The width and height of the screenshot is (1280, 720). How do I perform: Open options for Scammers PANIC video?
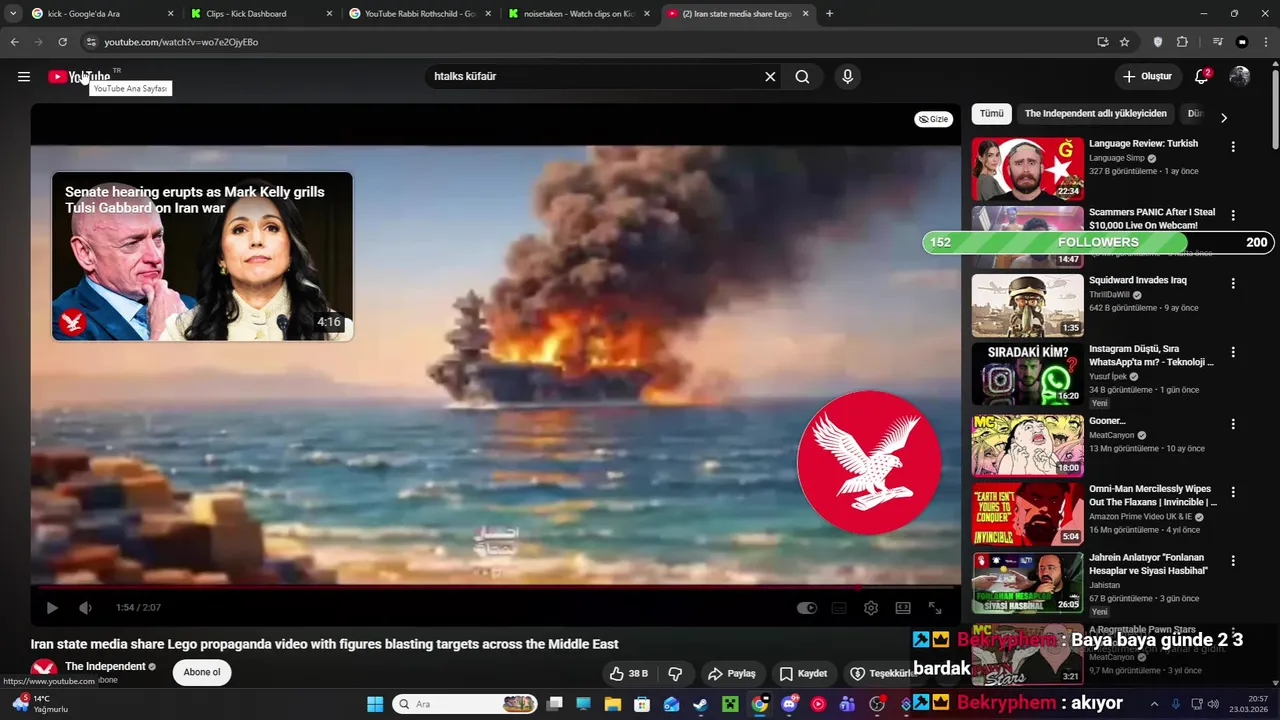click(x=1233, y=215)
